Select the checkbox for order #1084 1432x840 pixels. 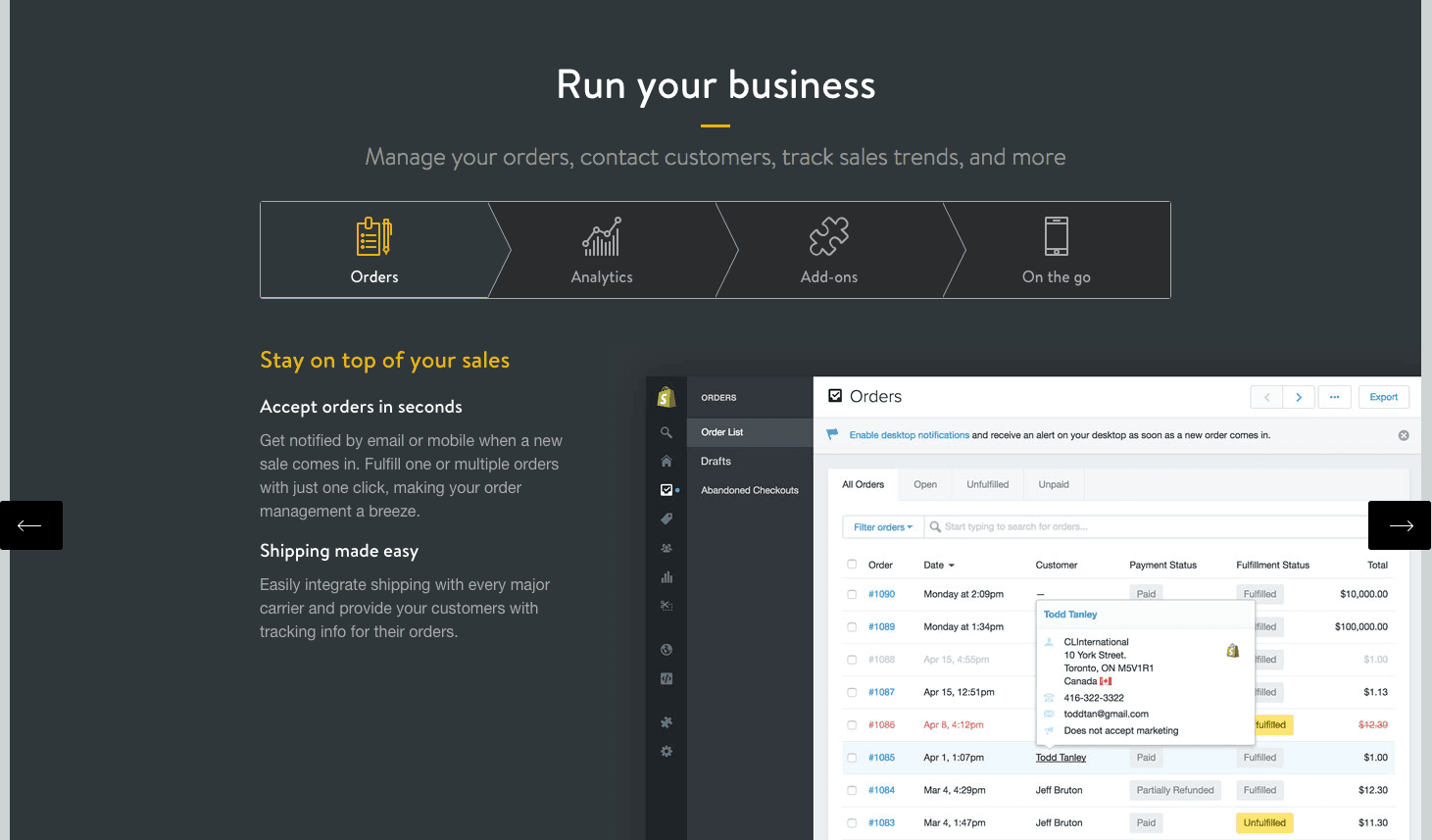pos(852,790)
